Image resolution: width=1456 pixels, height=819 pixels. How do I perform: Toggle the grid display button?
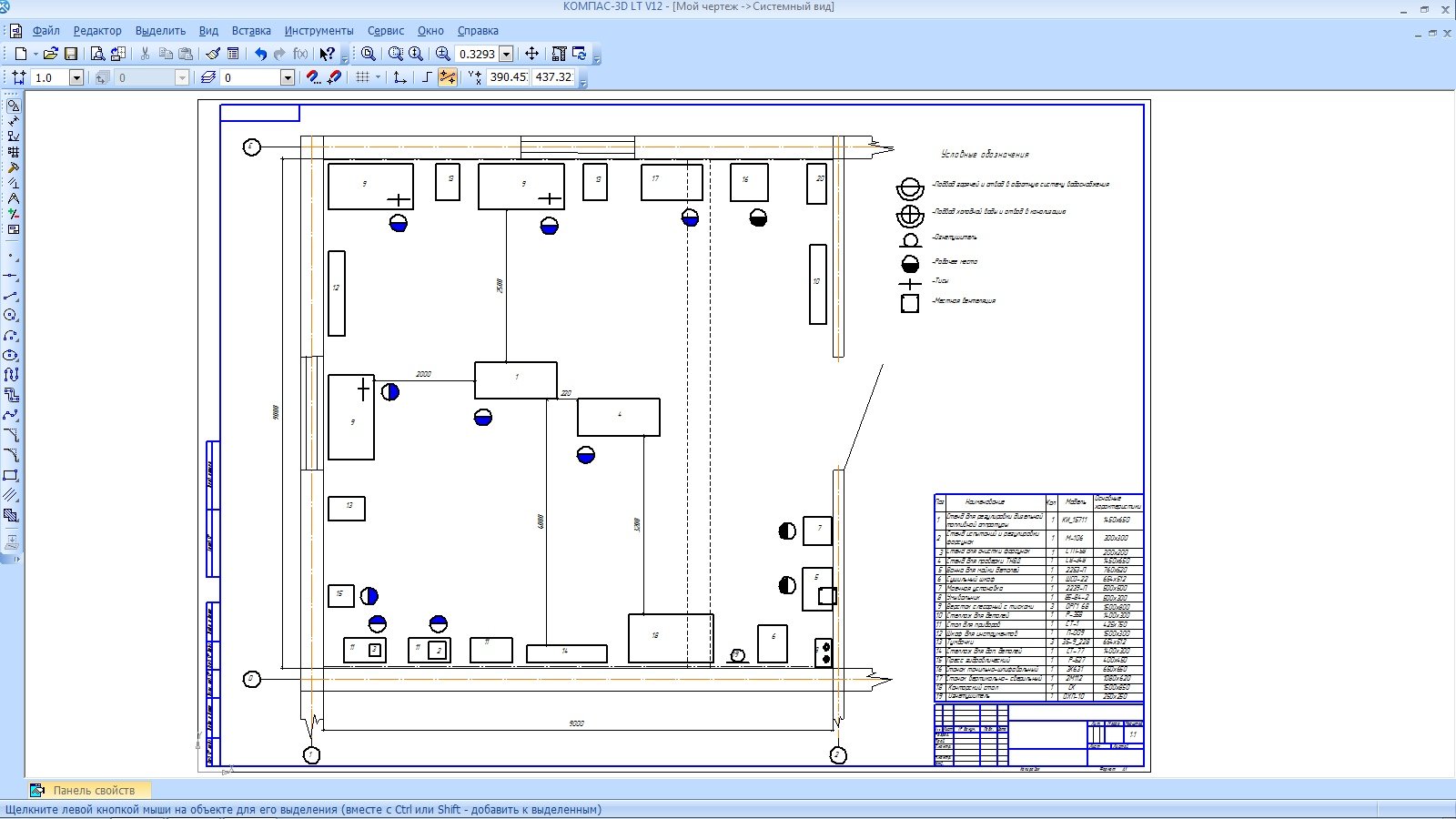tap(362, 78)
